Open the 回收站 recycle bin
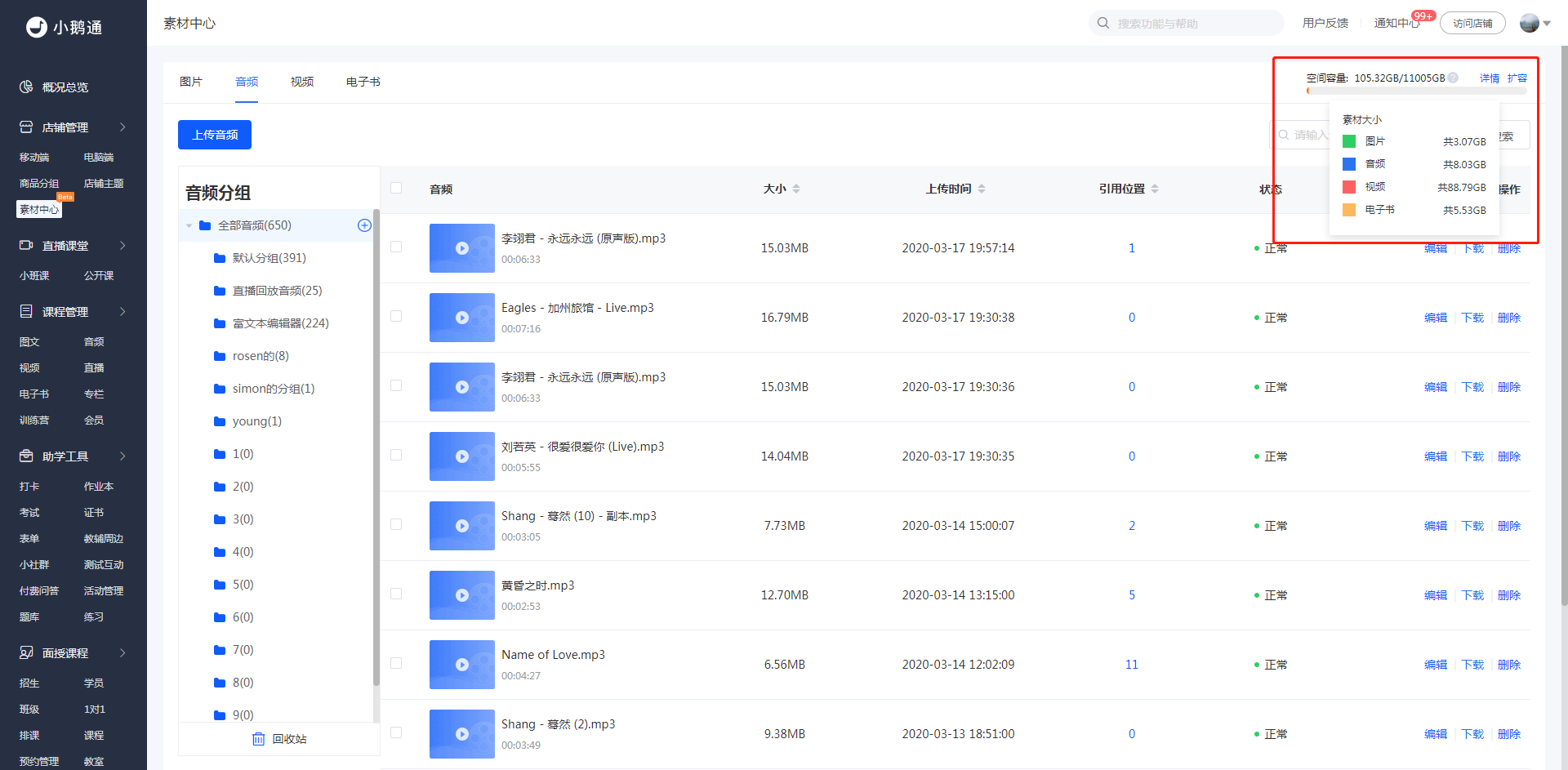Image resolution: width=1568 pixels, height=770 pixels. point(279,739)
